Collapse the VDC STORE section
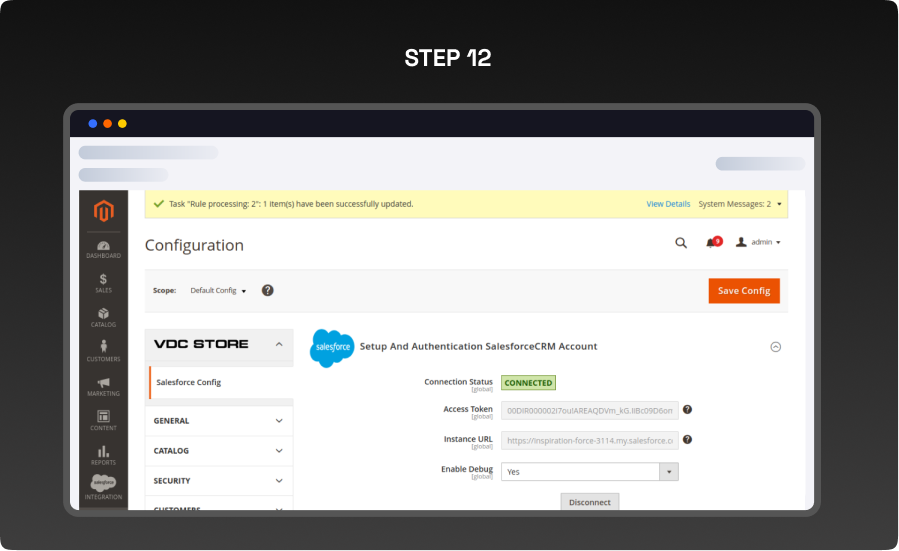This screenshot has height=551, width=899. tap(279, 344)
